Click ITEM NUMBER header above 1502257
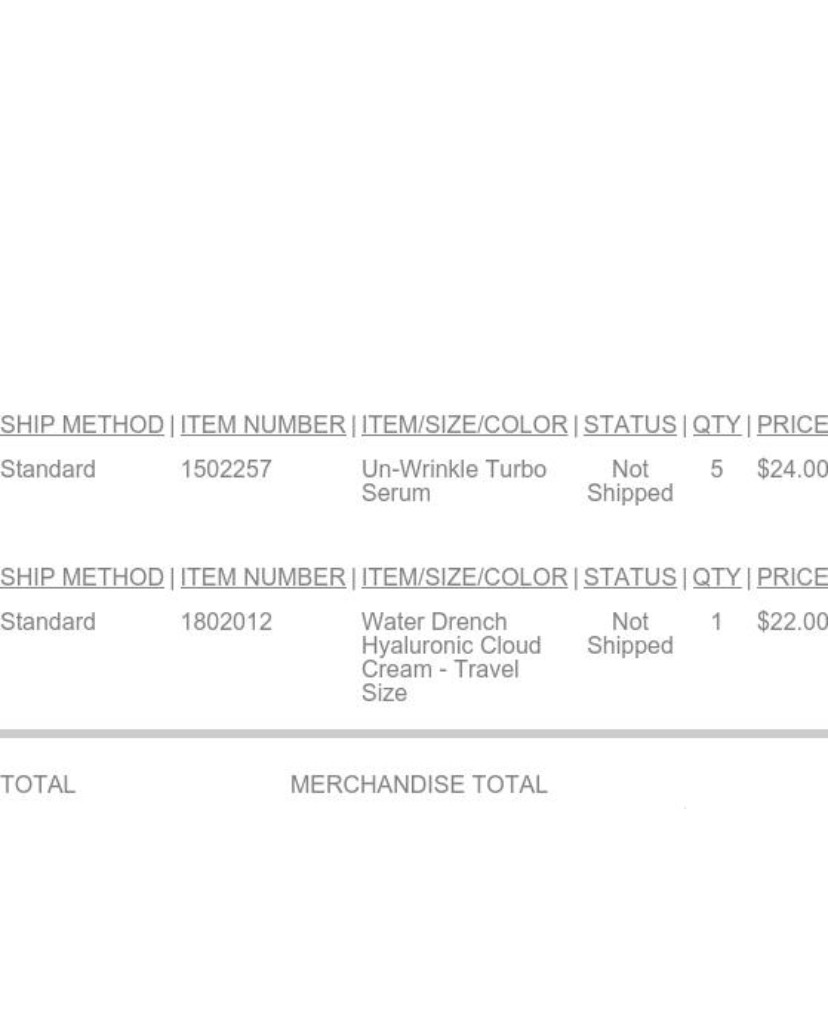The image size is (828, 1036). click(x=263, y=424)
